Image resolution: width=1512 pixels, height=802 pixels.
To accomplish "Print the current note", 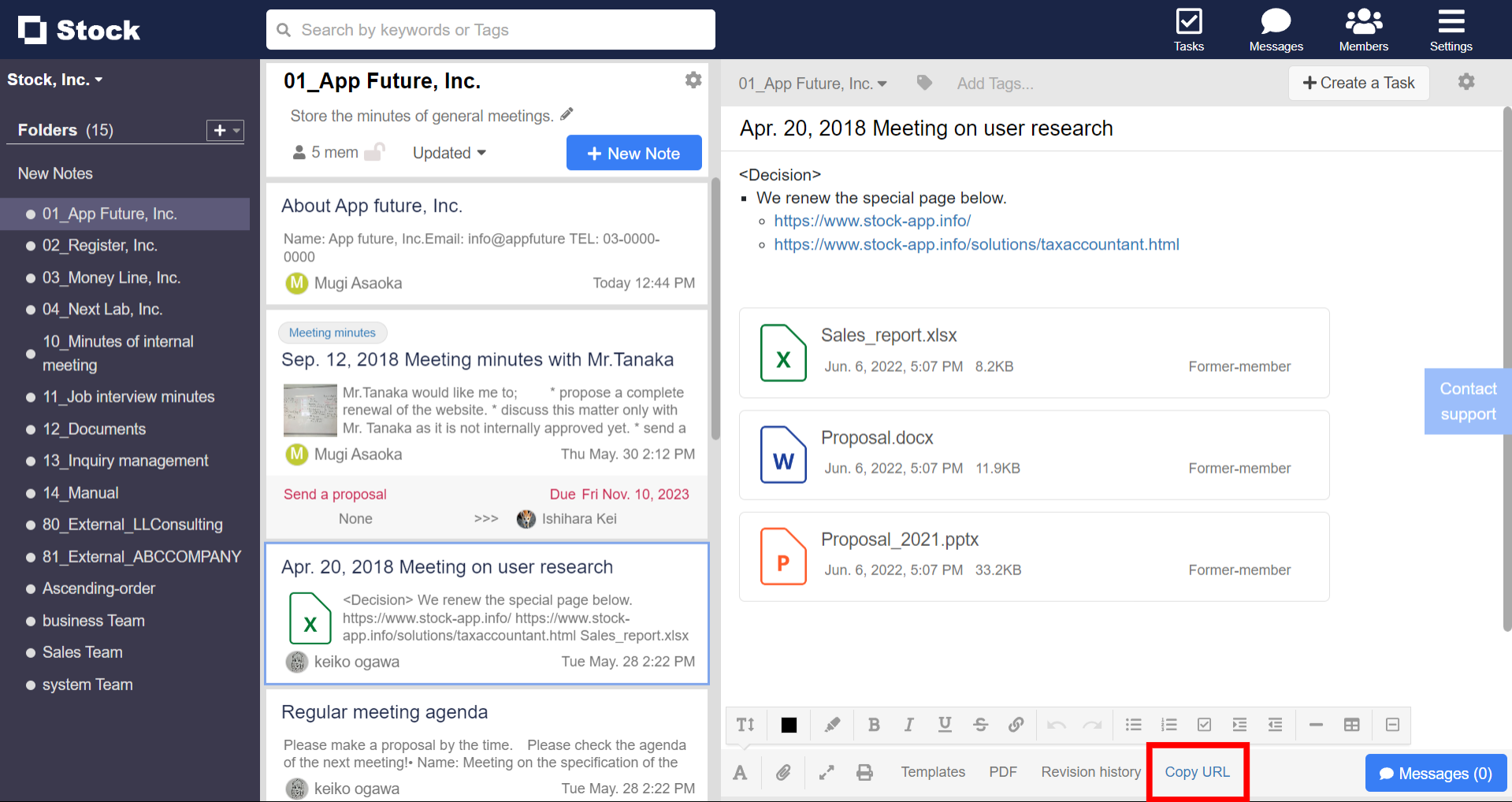I will (x=864, y=772).
